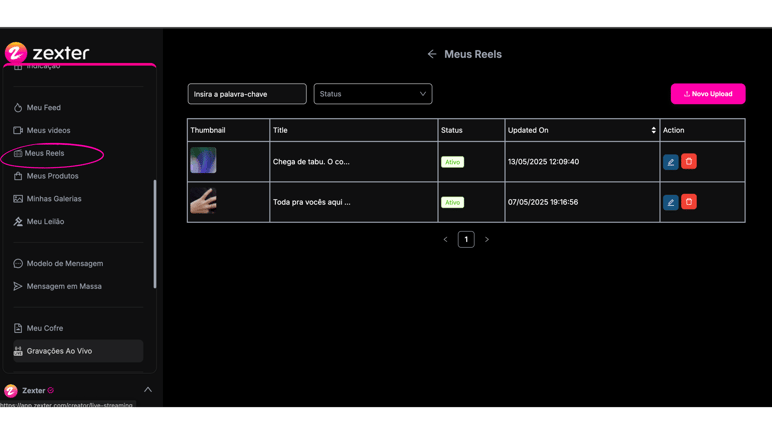Expand the Zexter profile menu chevron
Screen dimensions: 772x434
[x=148, y=390]
